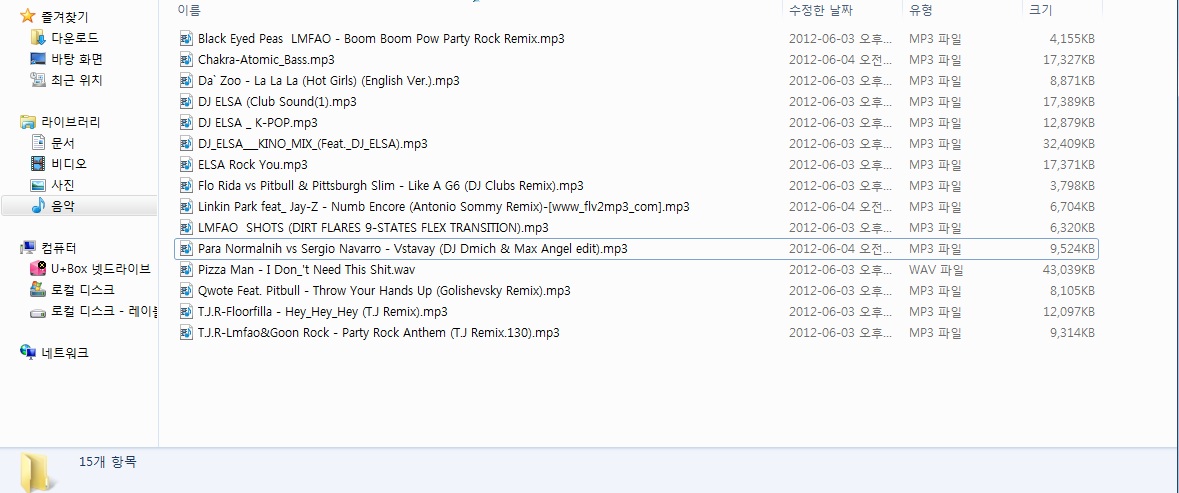Click the Documents (문서) library icon
Screen dimensions: 1179x493
[x=38, y=142]
